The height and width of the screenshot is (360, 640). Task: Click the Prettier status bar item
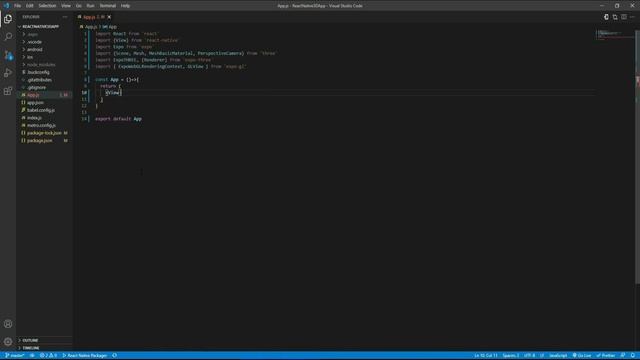(606, 356)
